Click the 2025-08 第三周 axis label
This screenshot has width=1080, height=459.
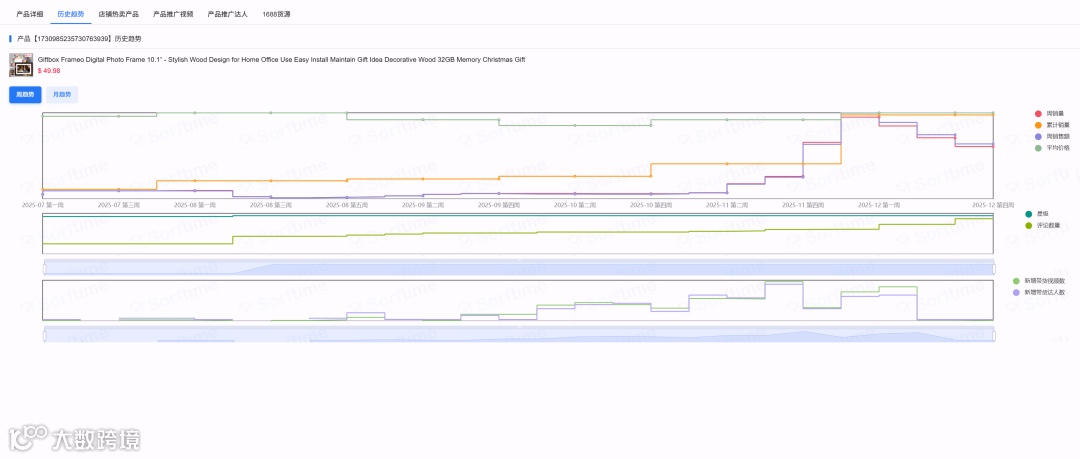tap(270, 205)
